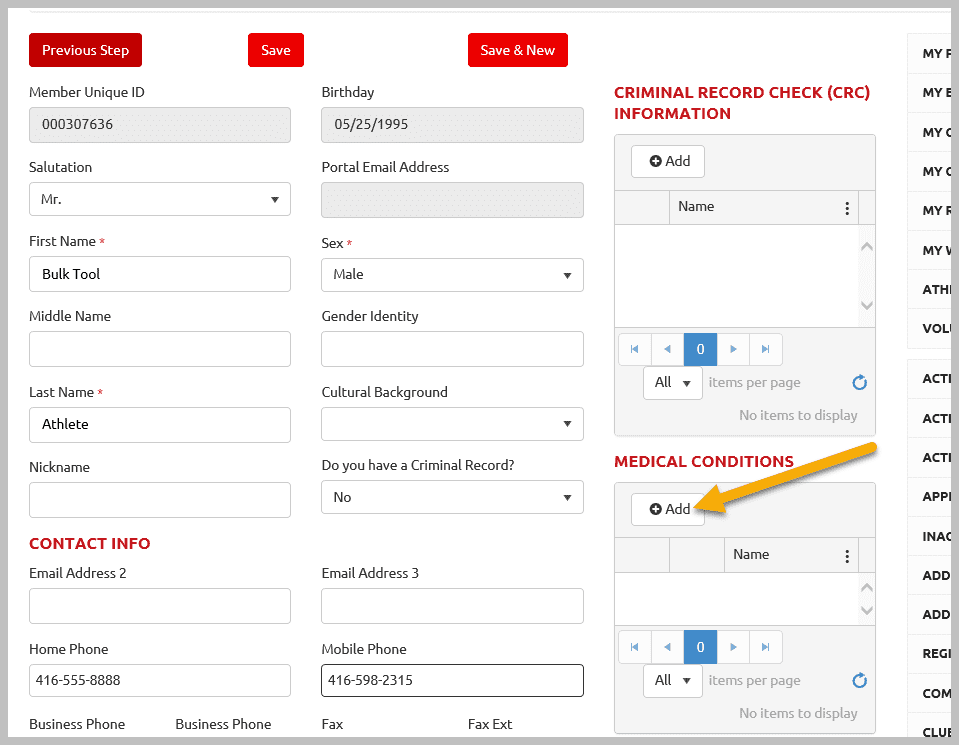Save the member record

coord(276,50)
